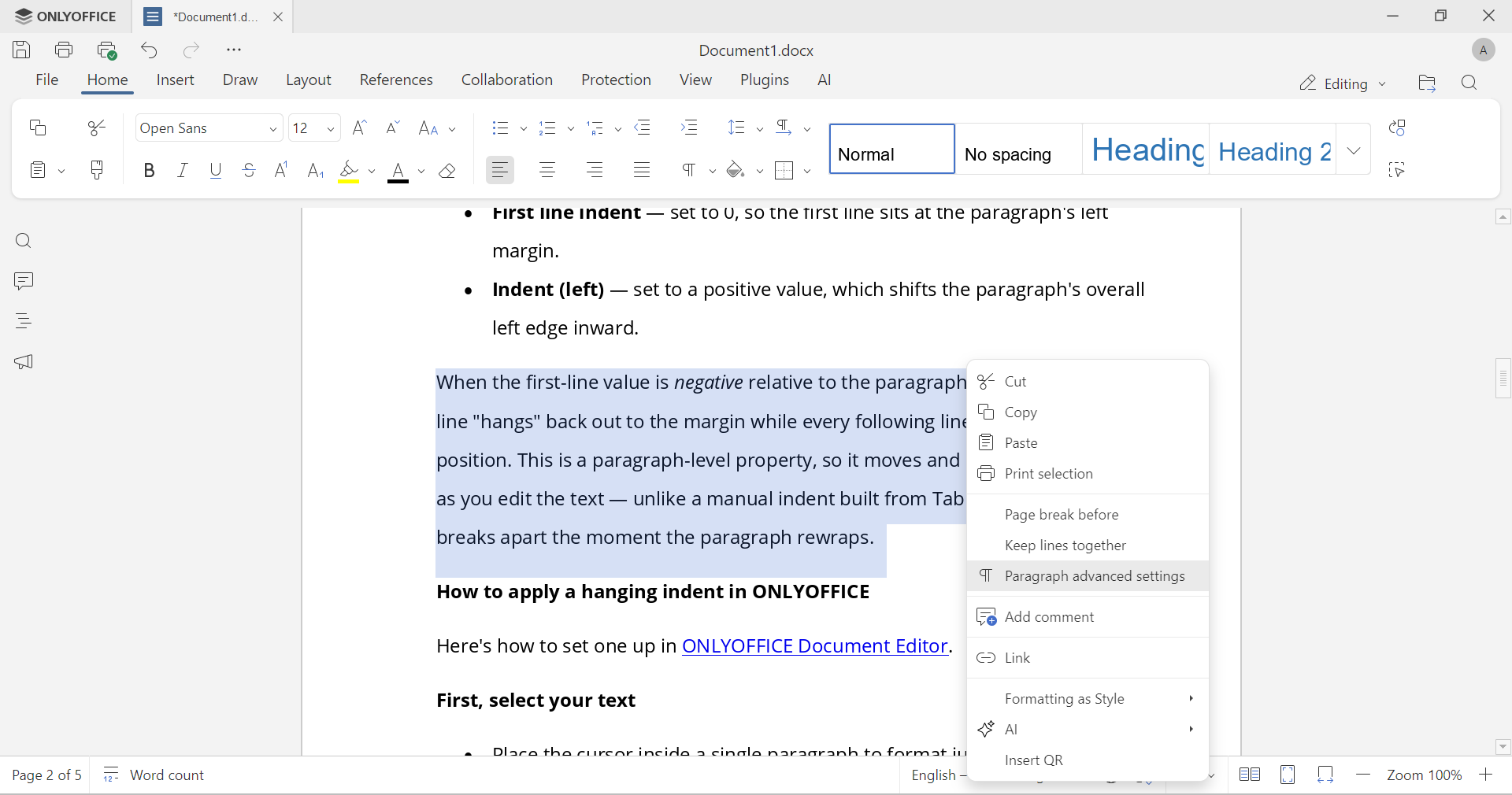Apply the yellow highlight color
This screenshot has height=795, width=1512.
tap(349, 171)
